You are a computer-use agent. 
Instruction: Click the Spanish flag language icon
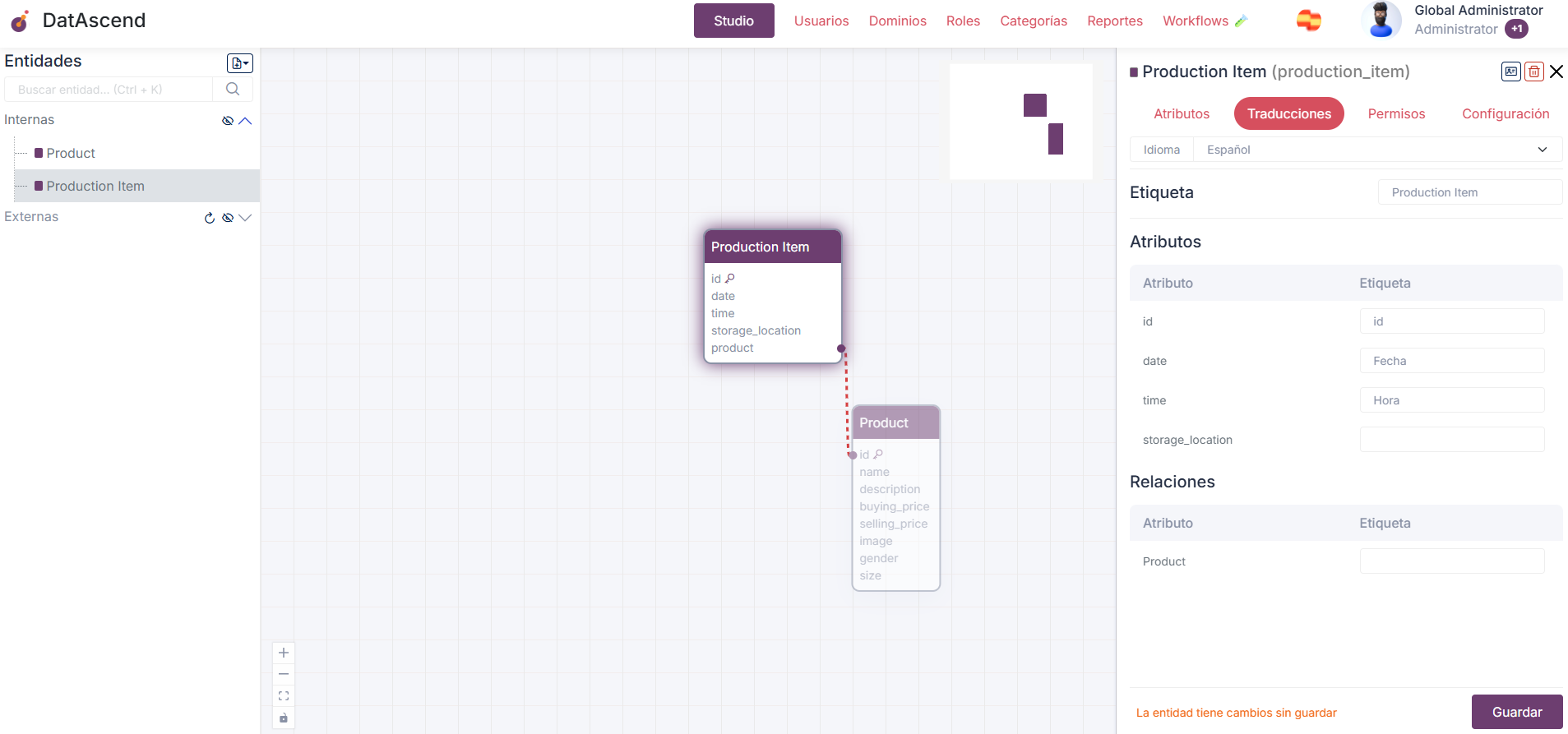[x=1308, y=21]
